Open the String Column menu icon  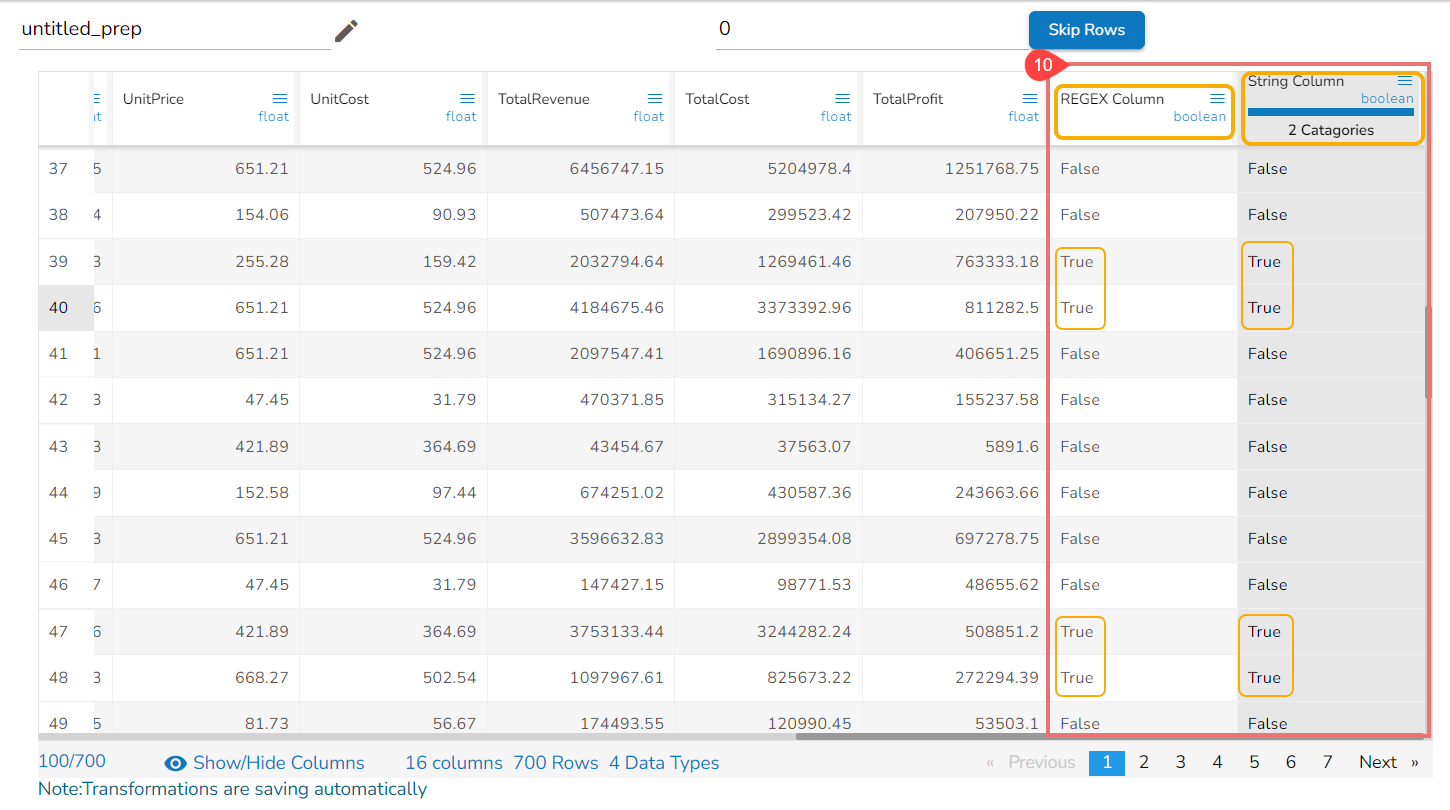pos(1405,81)
